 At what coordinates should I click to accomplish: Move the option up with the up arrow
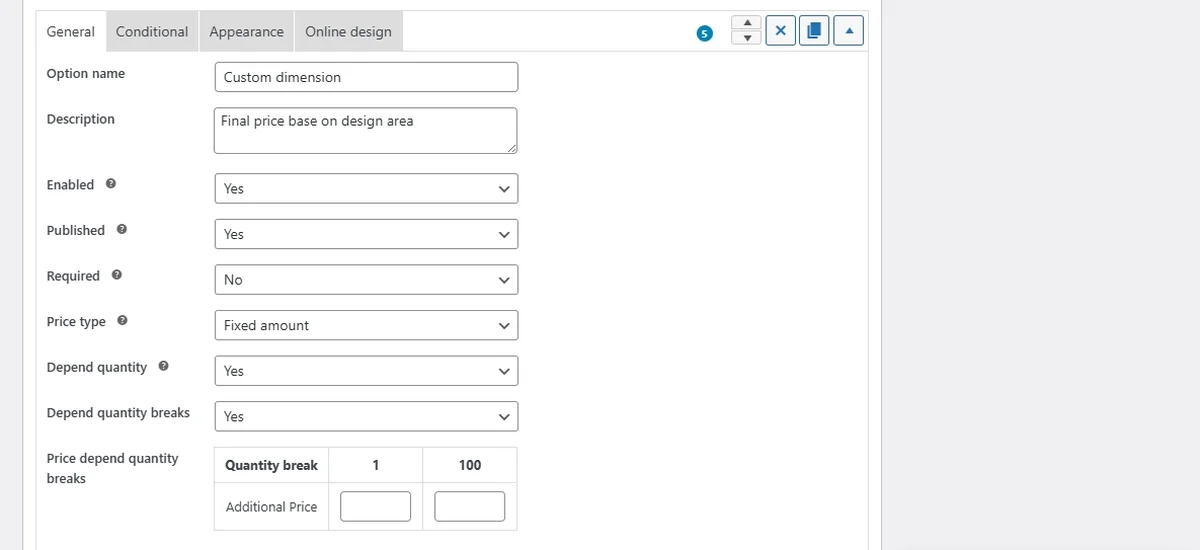point(747,23)
